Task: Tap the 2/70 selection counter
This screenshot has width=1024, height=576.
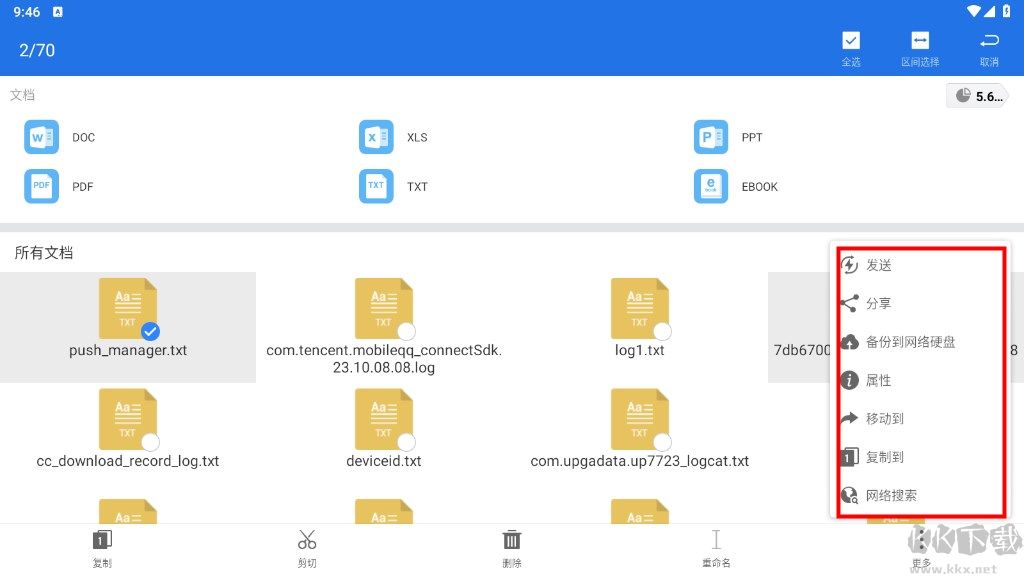Action: (x=37, y=50)
